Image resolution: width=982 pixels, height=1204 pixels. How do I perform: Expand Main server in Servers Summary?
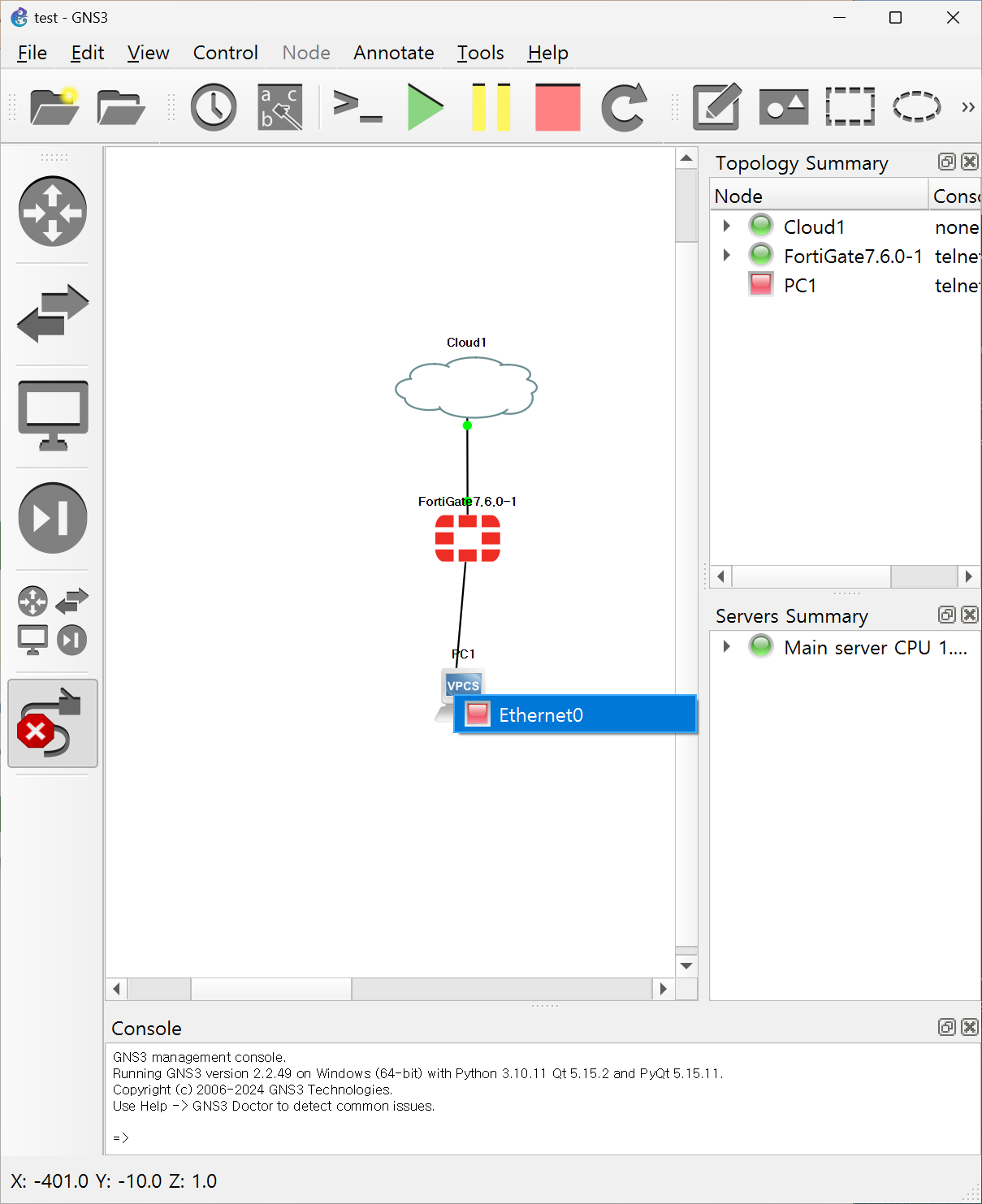point(727,646)
